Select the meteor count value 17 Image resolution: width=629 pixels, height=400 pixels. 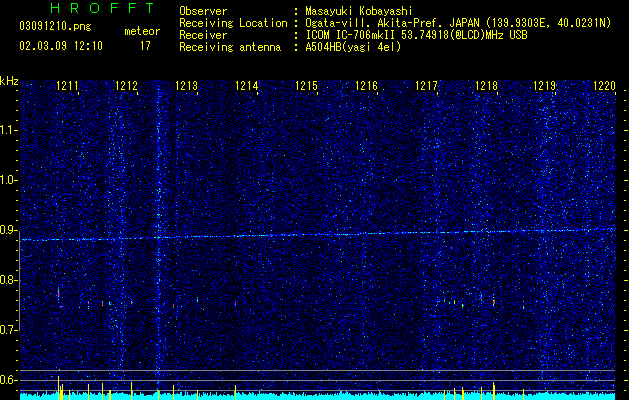tap(145, 46)
